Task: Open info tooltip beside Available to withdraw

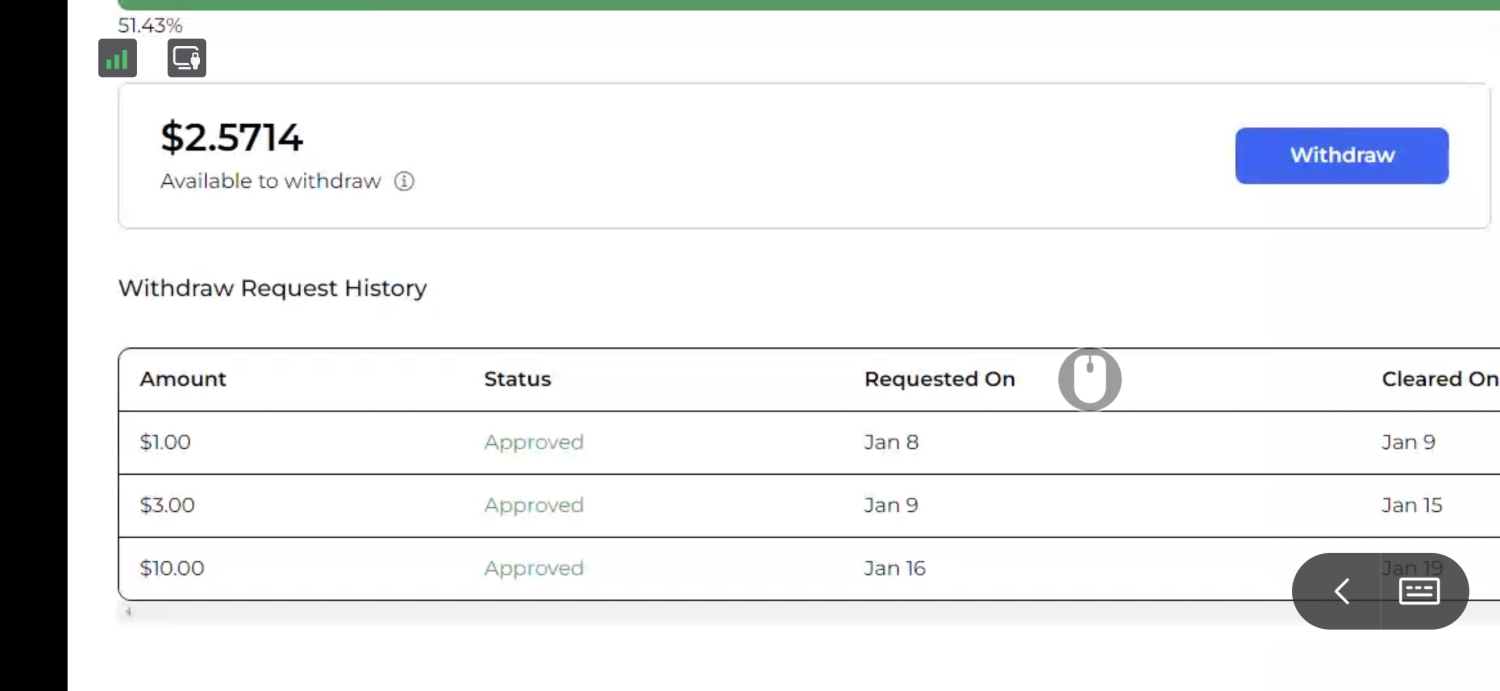Action: [404, 181]
